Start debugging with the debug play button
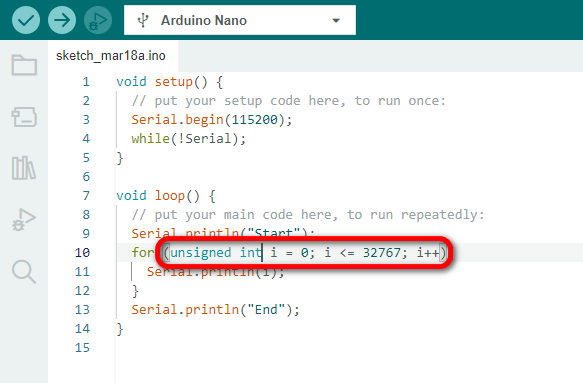The height and width of the screenshot is (383, 583). 98,20
